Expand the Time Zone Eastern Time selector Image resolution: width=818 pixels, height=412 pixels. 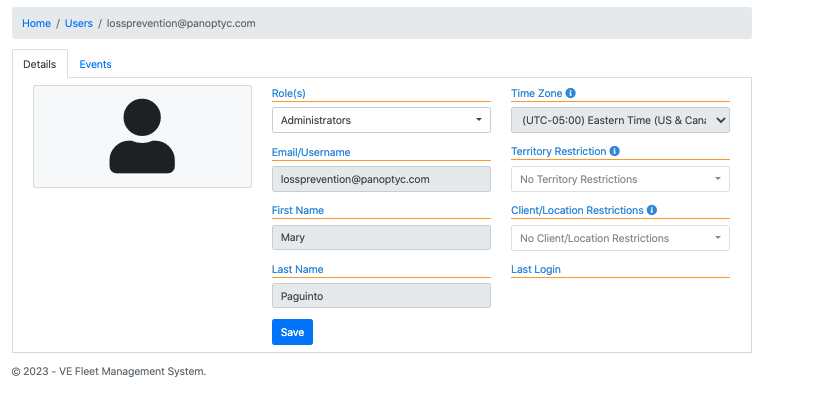pos(620,120)
